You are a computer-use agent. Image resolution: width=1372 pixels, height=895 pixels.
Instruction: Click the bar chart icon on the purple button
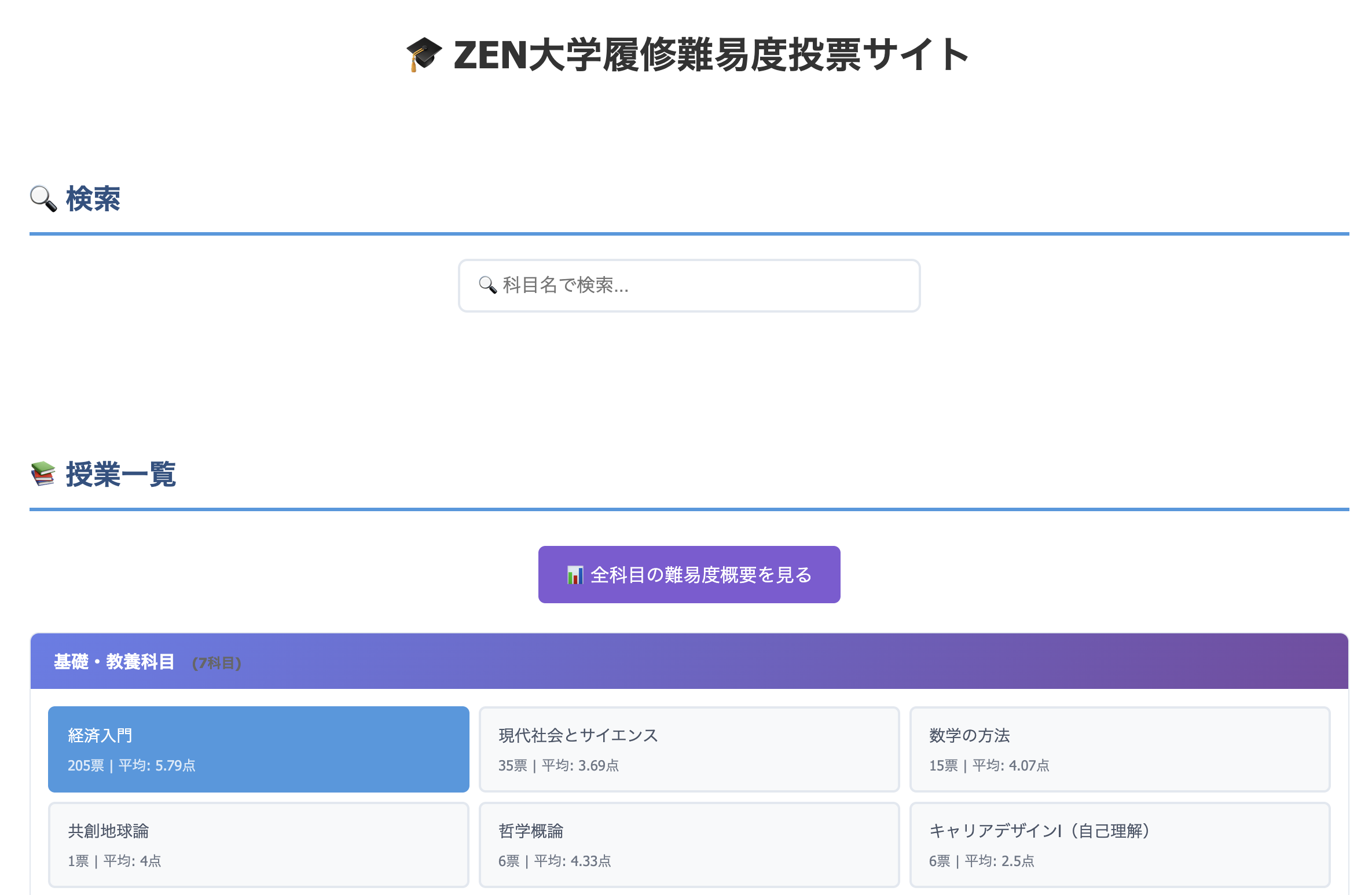coord(575,575)
